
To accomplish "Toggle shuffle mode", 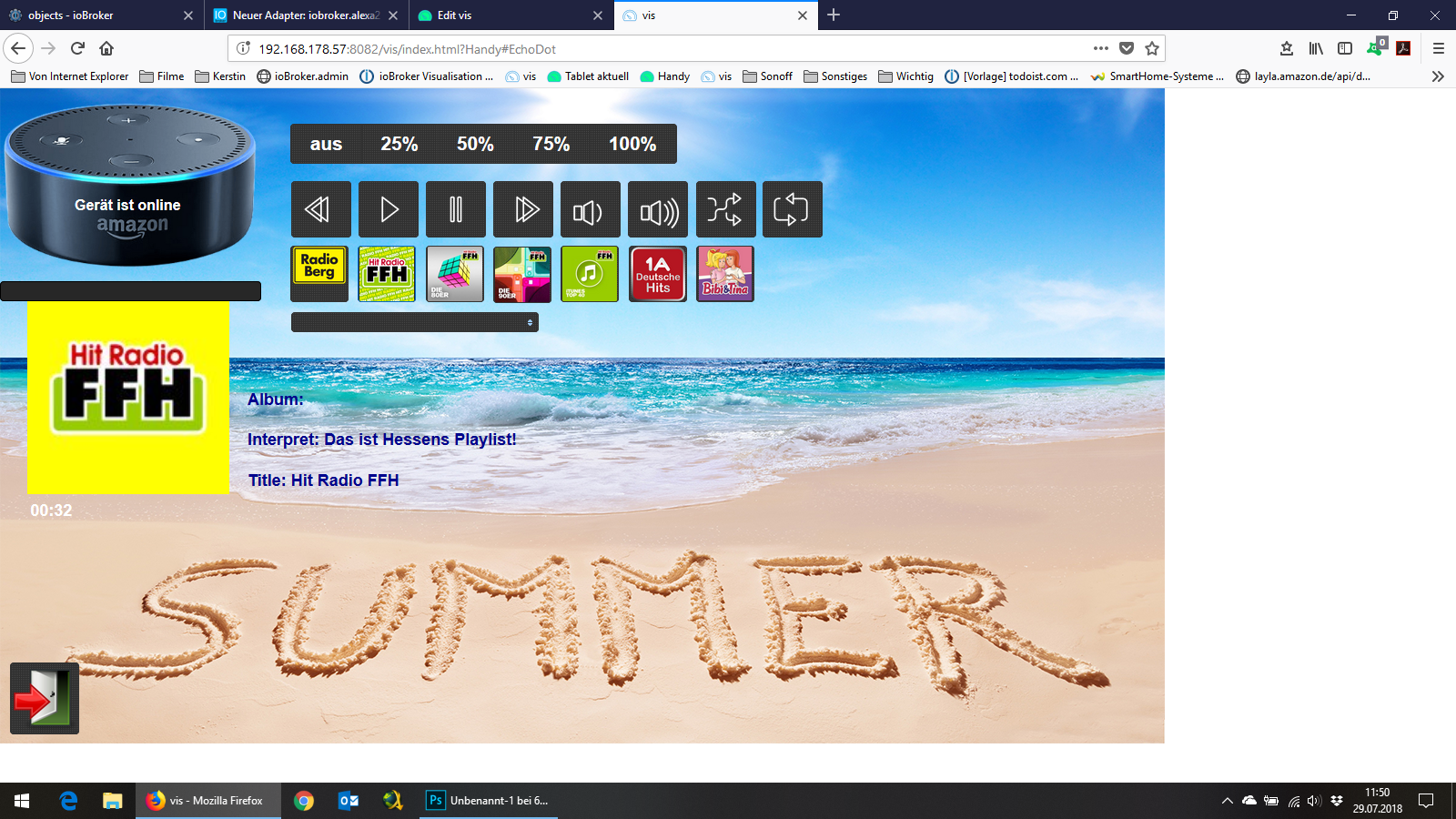I will pyautogui.click(x=725, y=209).
